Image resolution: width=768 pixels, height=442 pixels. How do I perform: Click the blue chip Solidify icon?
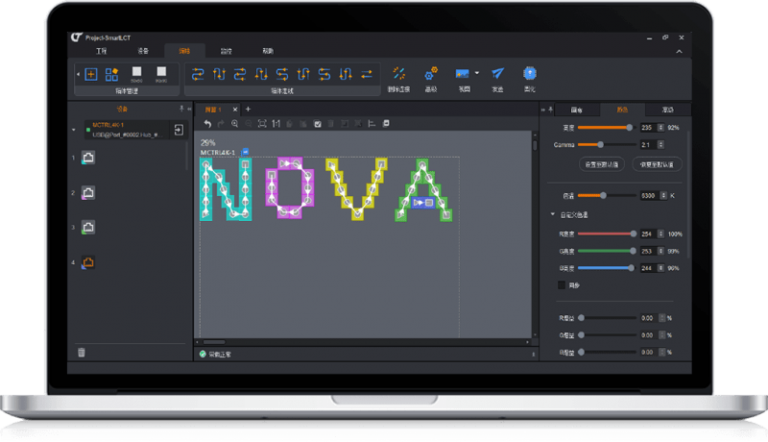coord(529,73)
